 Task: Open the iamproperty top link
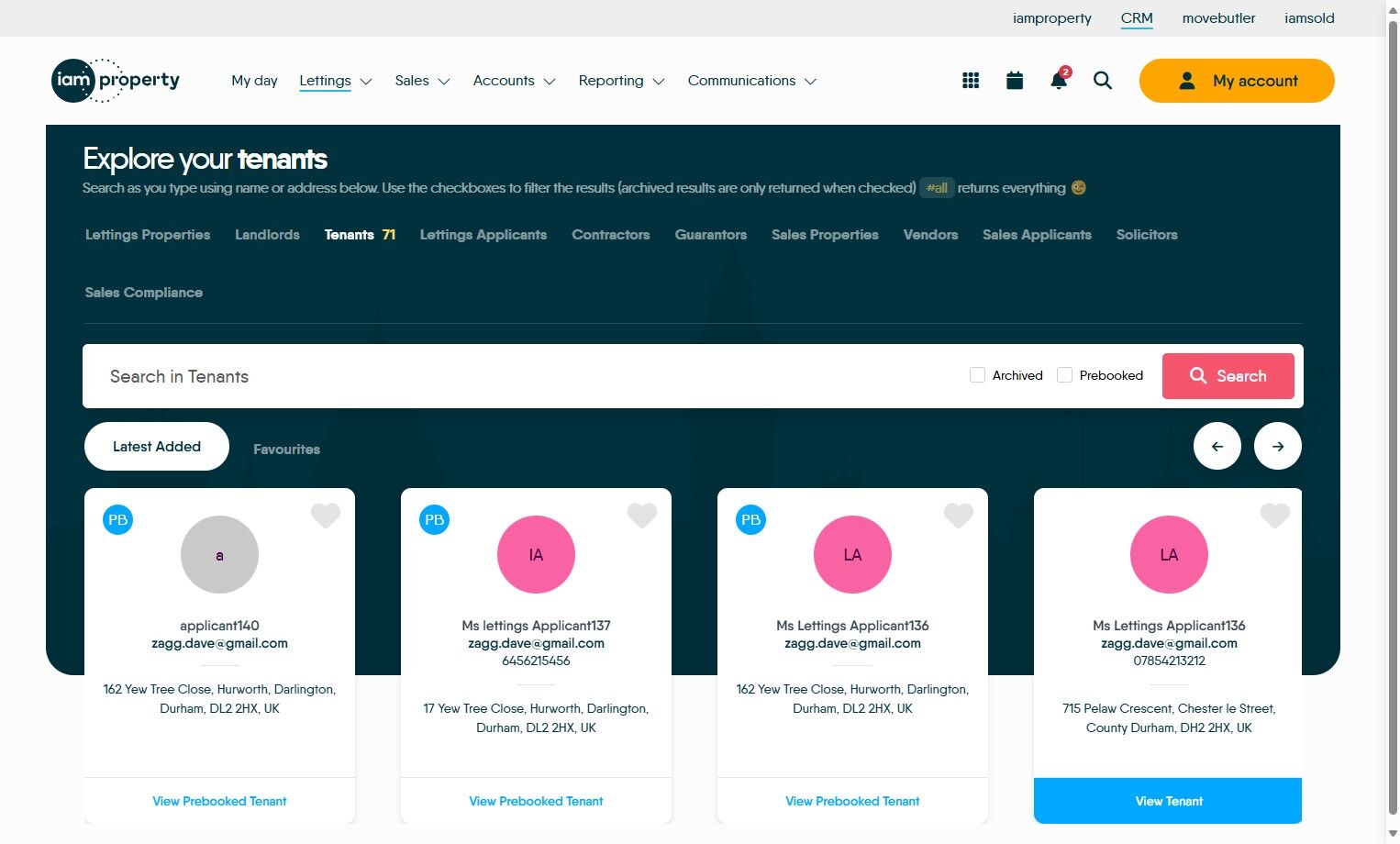click(x=1052, y=18)
